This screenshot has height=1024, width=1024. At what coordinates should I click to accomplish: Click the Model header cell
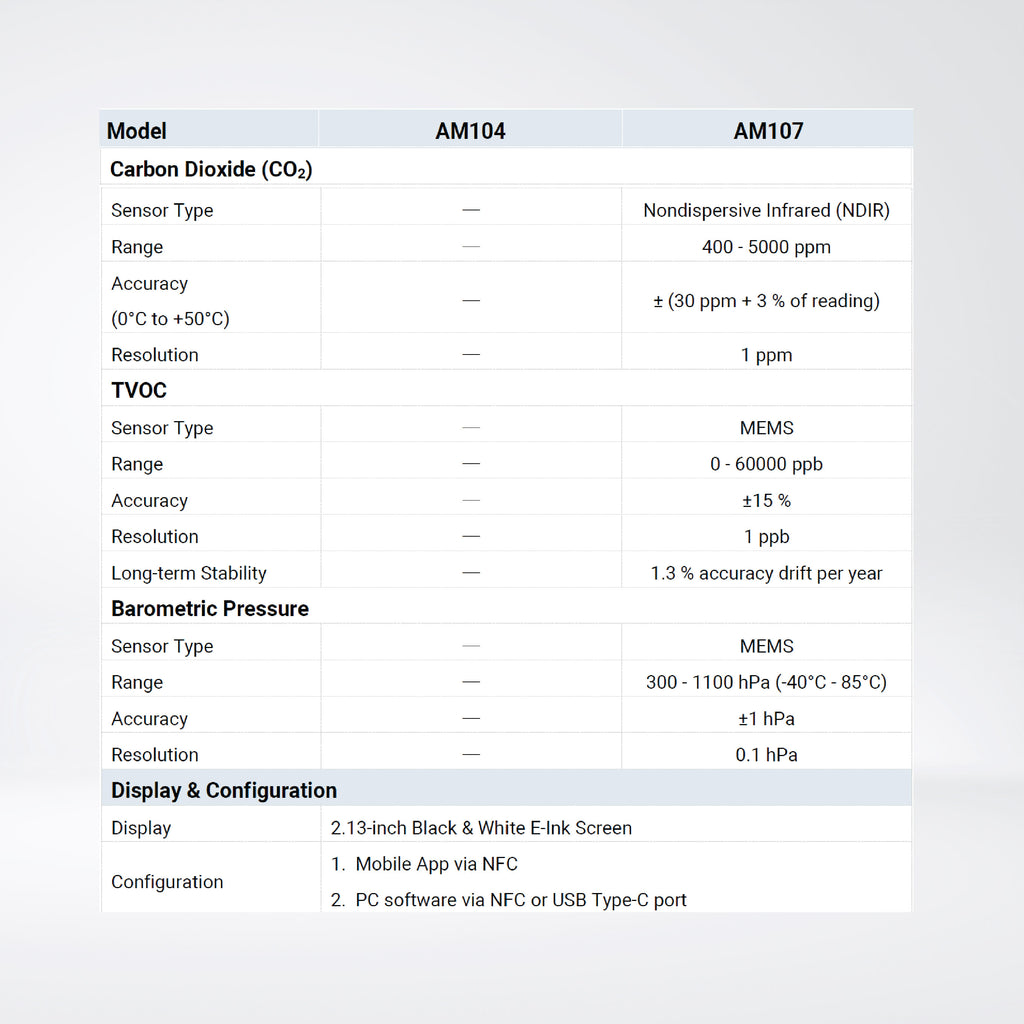click(x=137, y=131)
